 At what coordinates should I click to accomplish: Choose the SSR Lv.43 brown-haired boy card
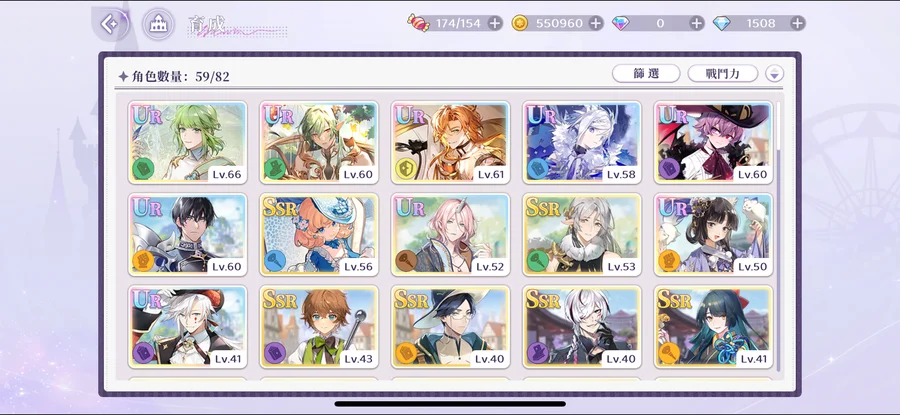tap(319, 327)
